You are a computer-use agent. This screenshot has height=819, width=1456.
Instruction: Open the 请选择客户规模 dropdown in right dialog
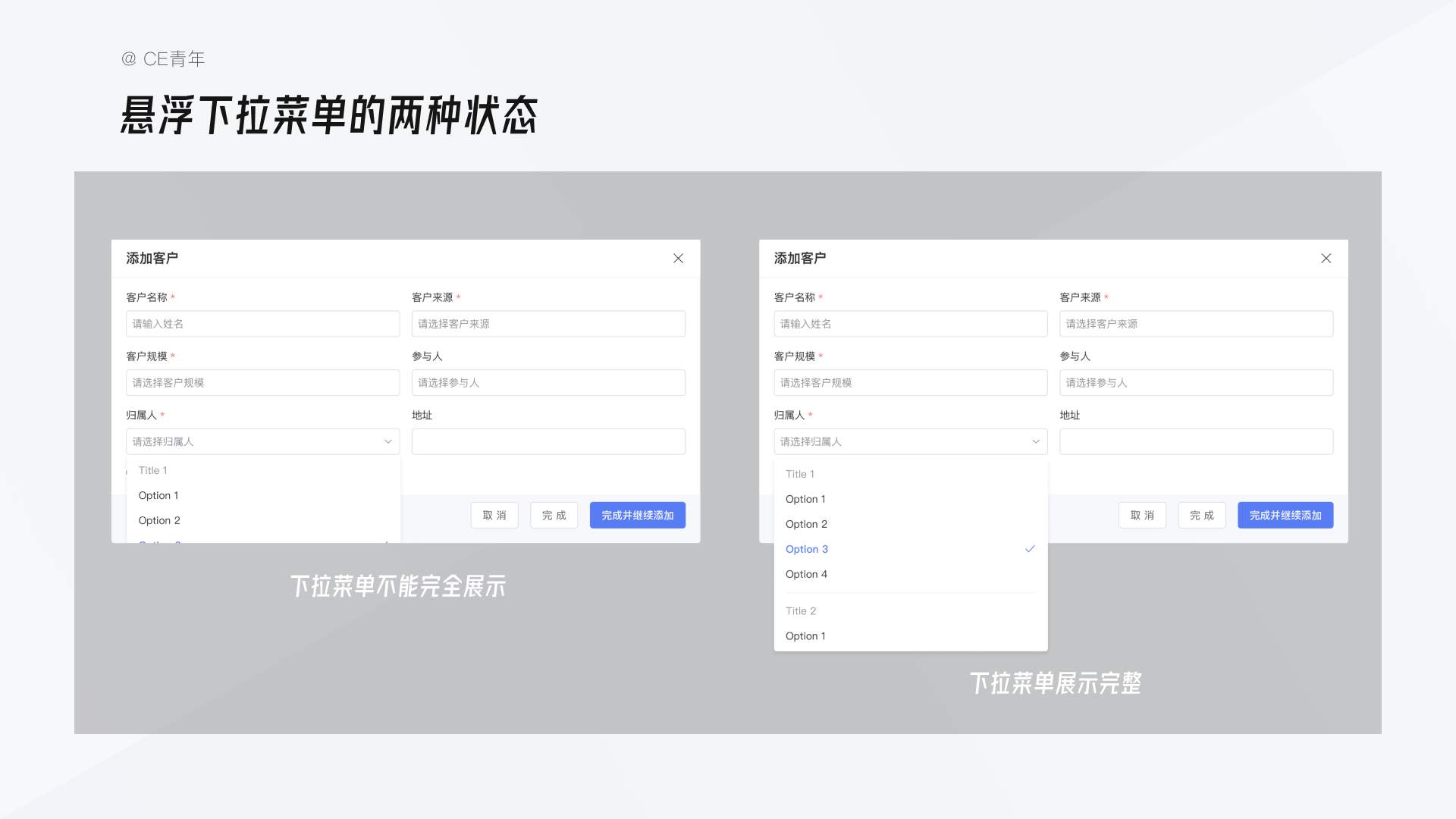tap(910, 382)
